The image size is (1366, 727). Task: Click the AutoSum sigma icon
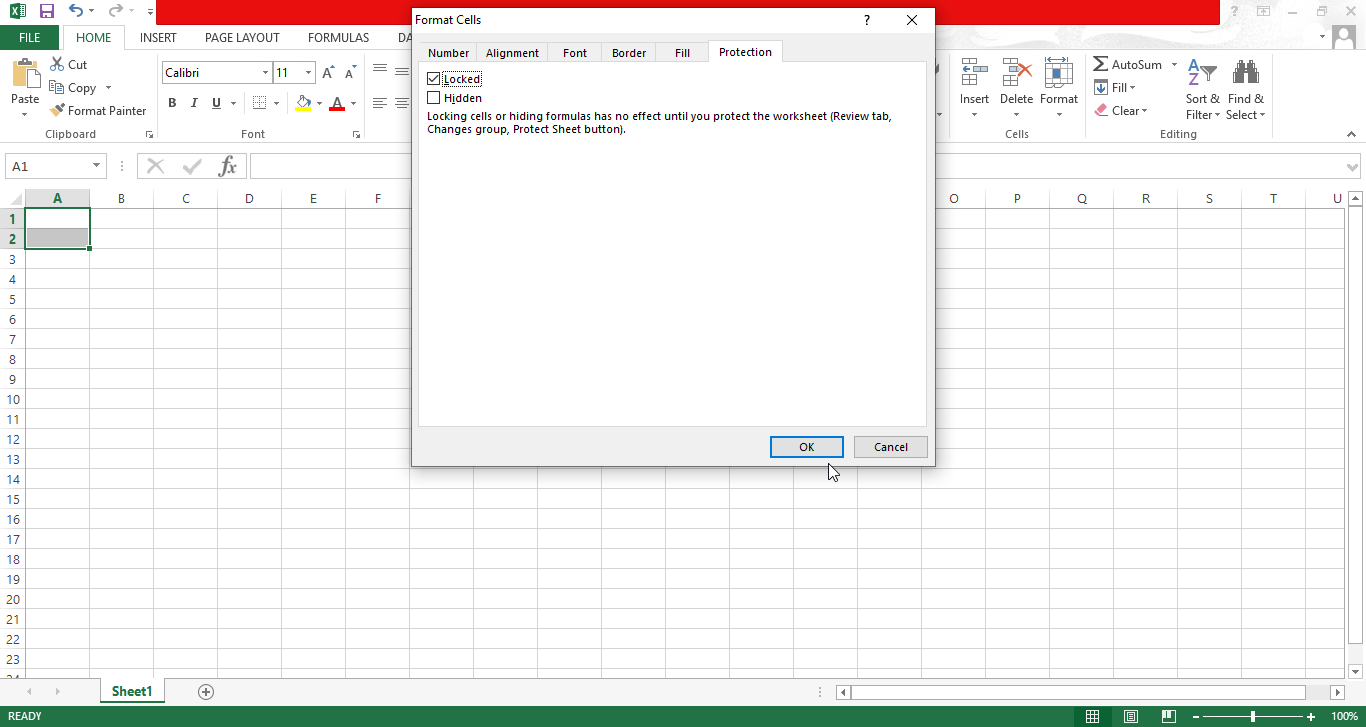(x=1100, y=64)
